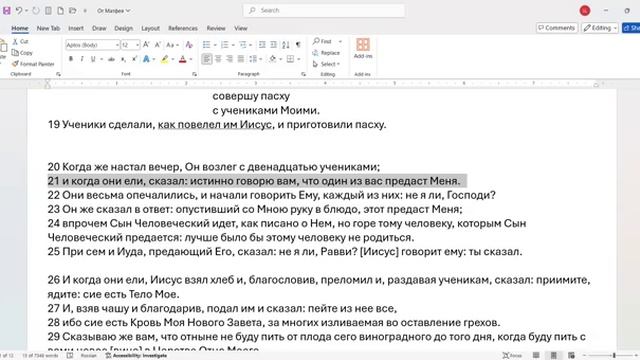
Task: Click the Find button
Action: tap(322, 41)
